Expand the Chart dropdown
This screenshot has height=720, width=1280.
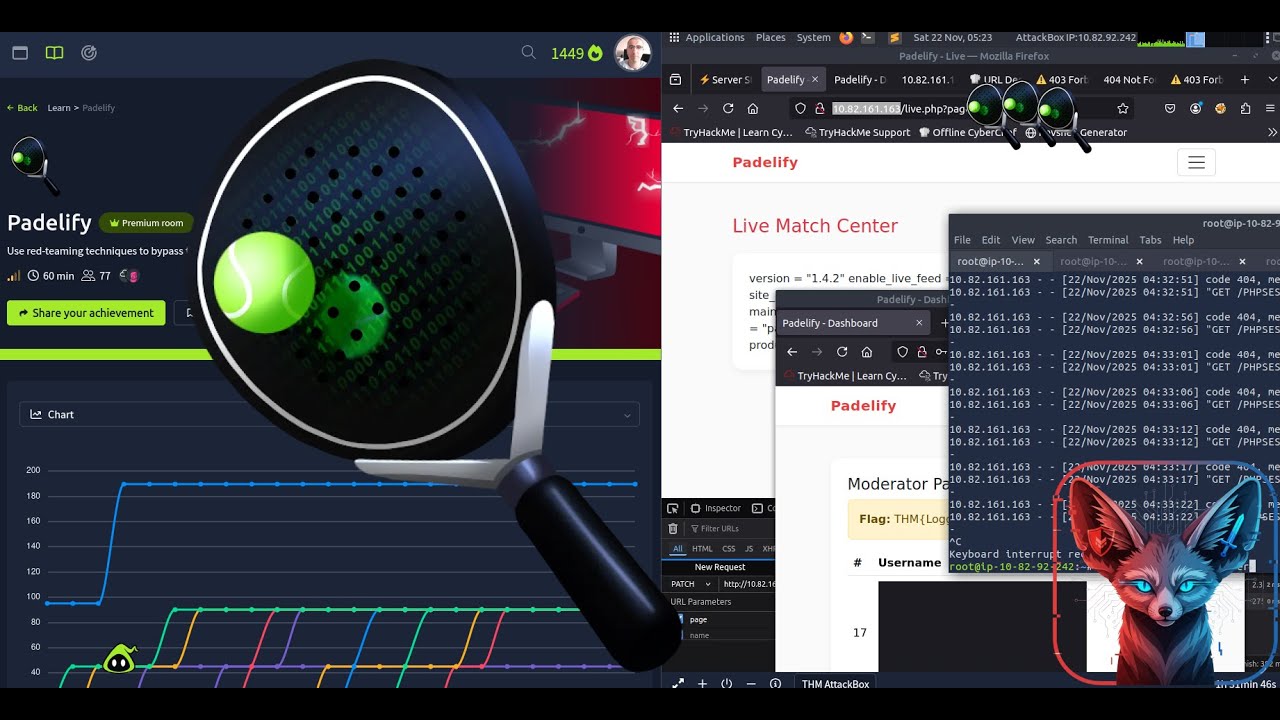329,414
